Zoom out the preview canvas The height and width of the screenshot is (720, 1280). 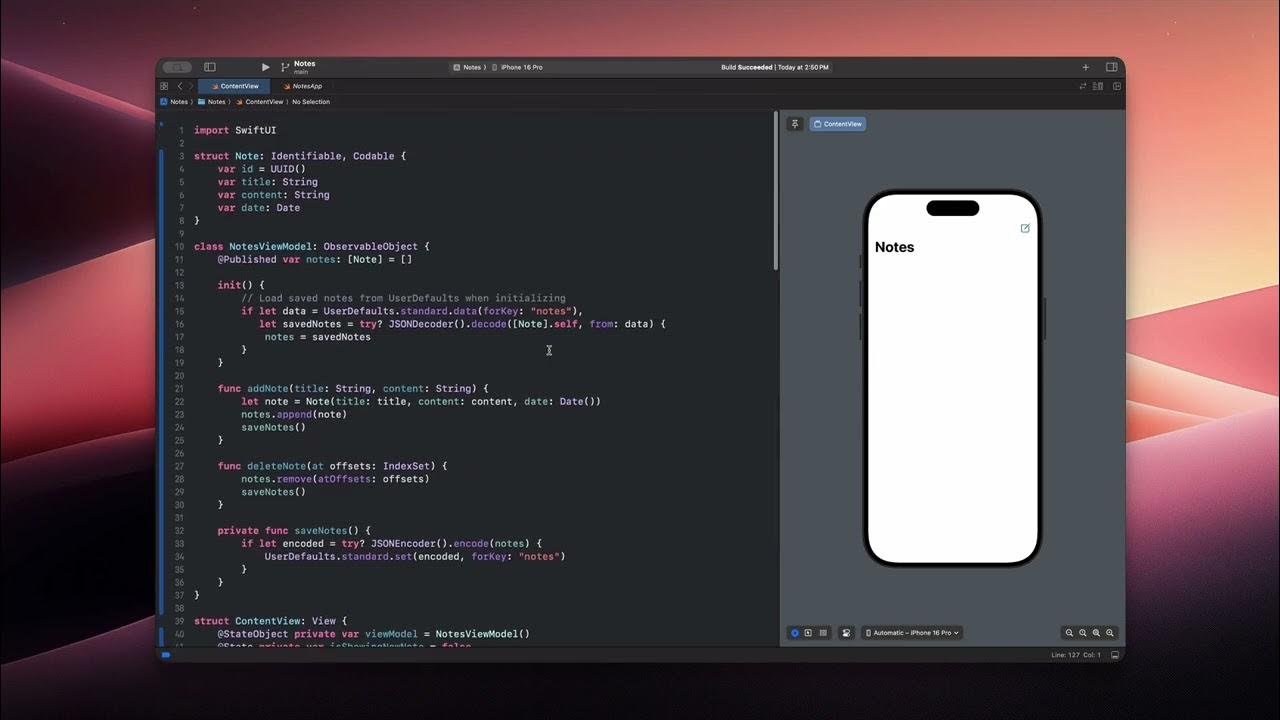click(x=1069, y=633)
